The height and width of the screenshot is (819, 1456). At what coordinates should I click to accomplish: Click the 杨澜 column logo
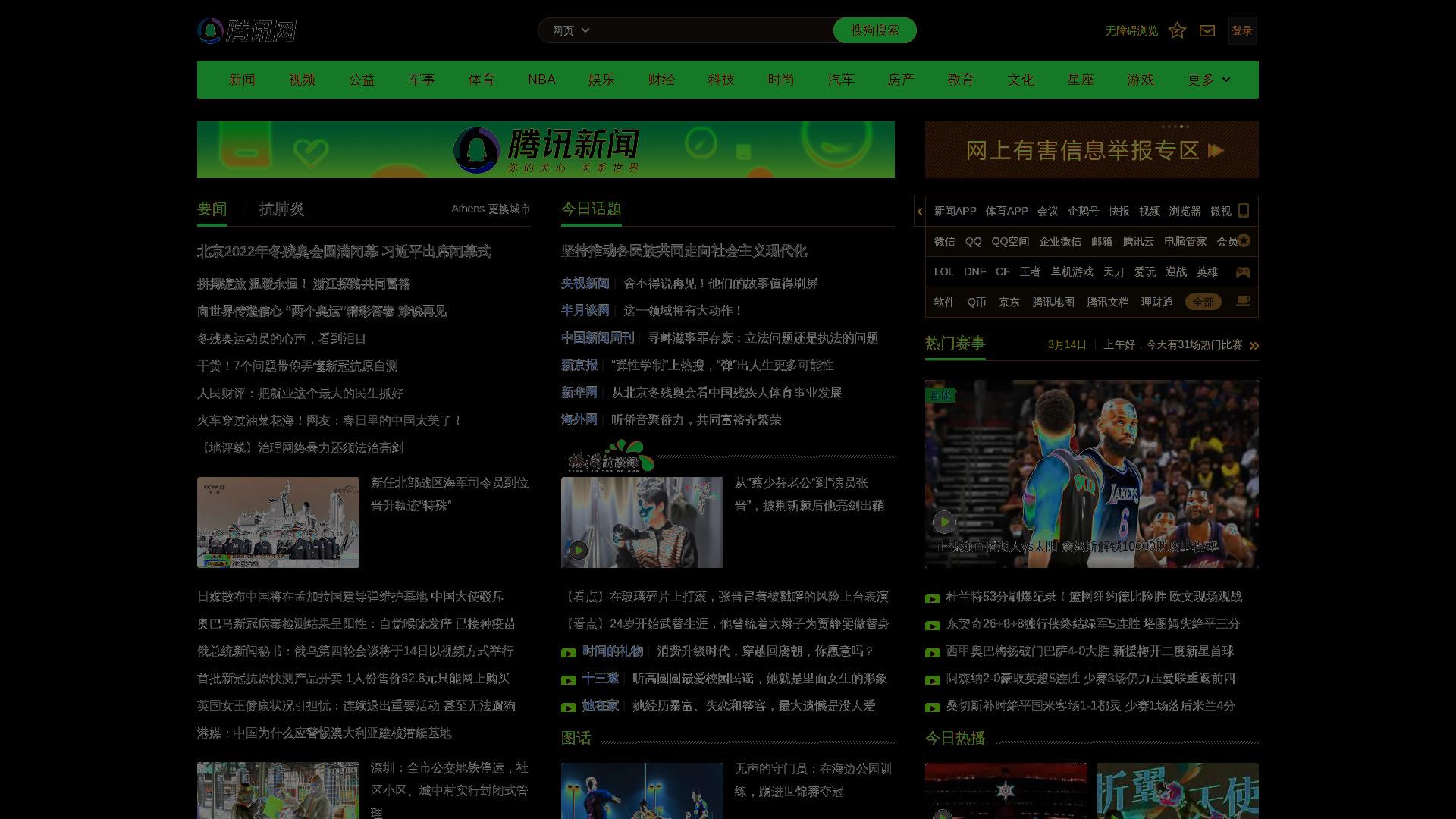pos(610,457)
